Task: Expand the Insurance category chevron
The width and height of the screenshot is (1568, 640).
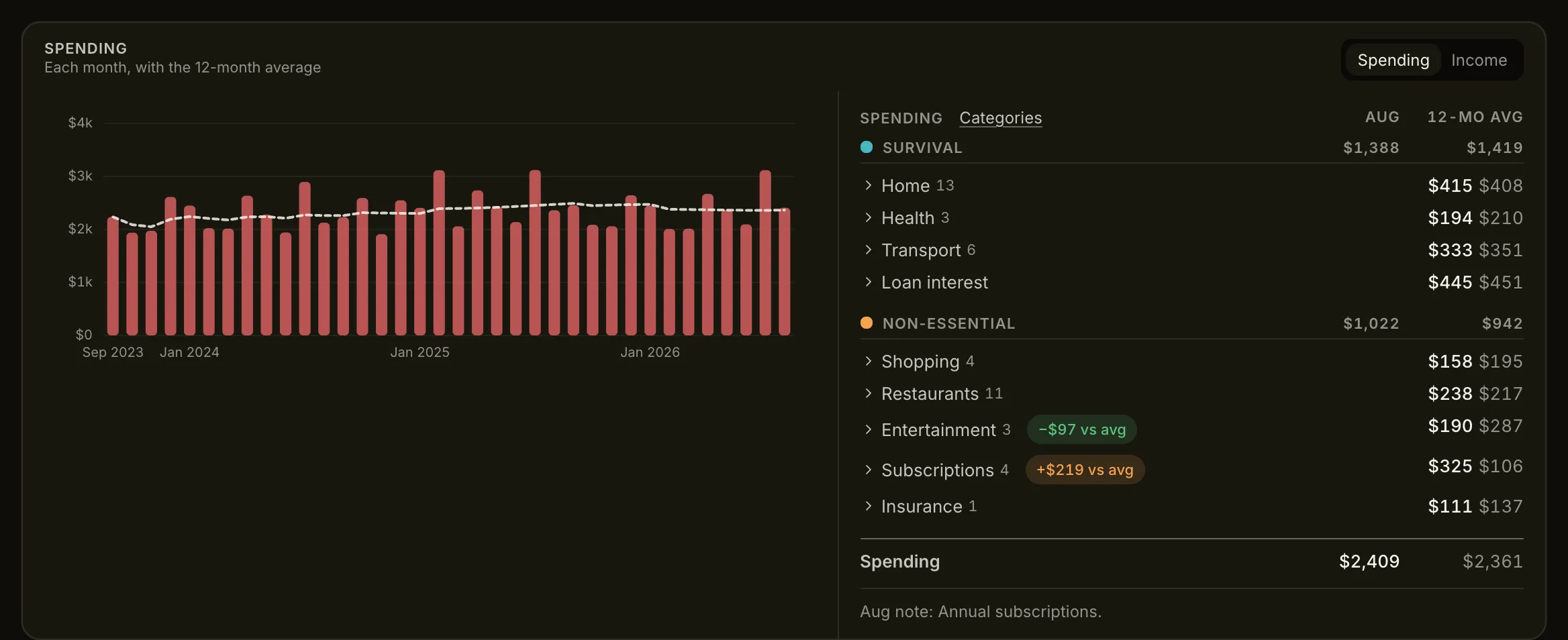Action: (x=868, y=506)
